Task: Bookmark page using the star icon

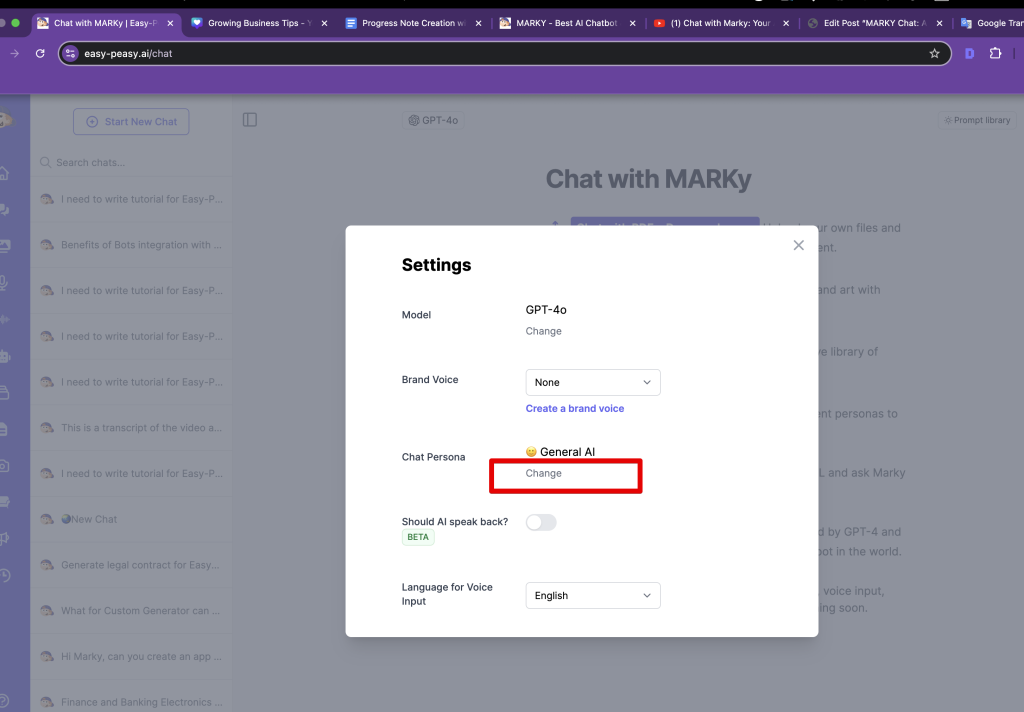Action: (934, 53)
